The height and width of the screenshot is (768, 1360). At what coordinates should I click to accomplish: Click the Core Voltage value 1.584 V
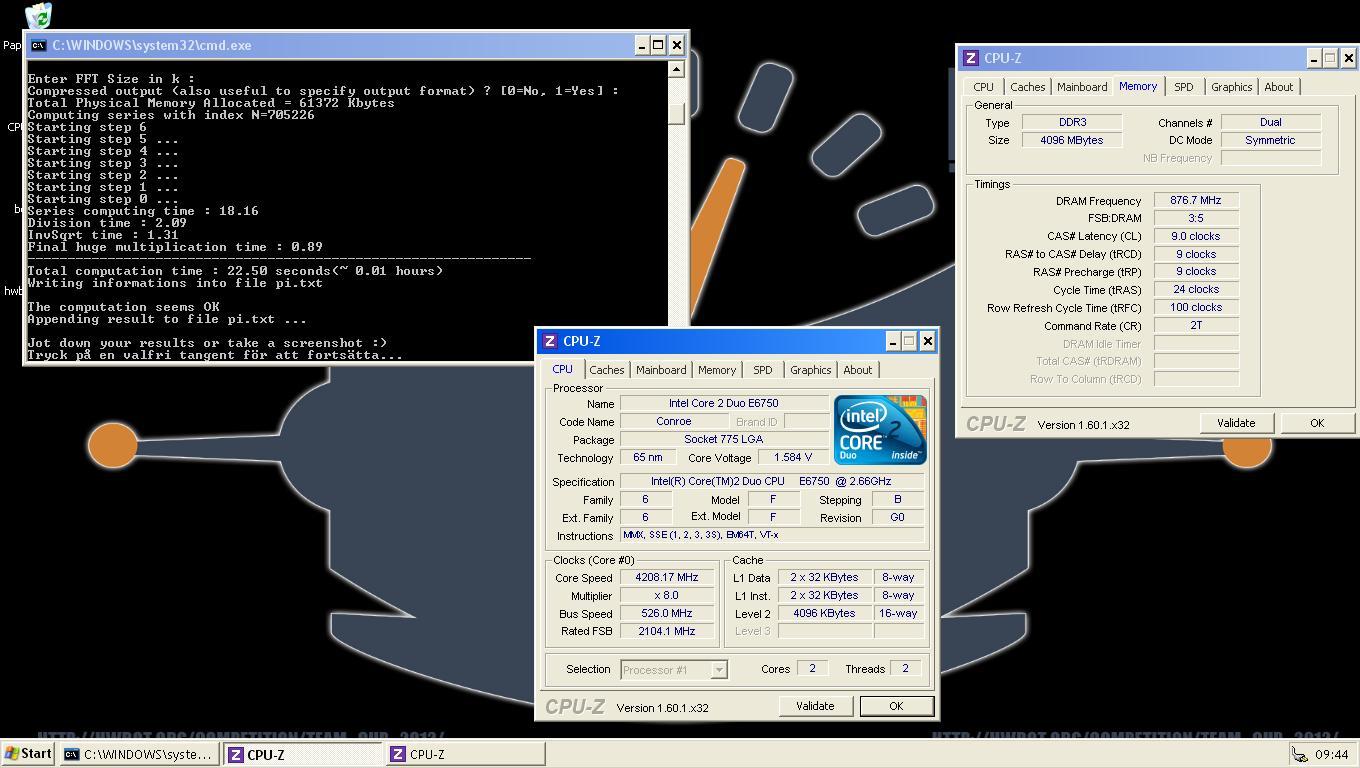tap(793, 457)
